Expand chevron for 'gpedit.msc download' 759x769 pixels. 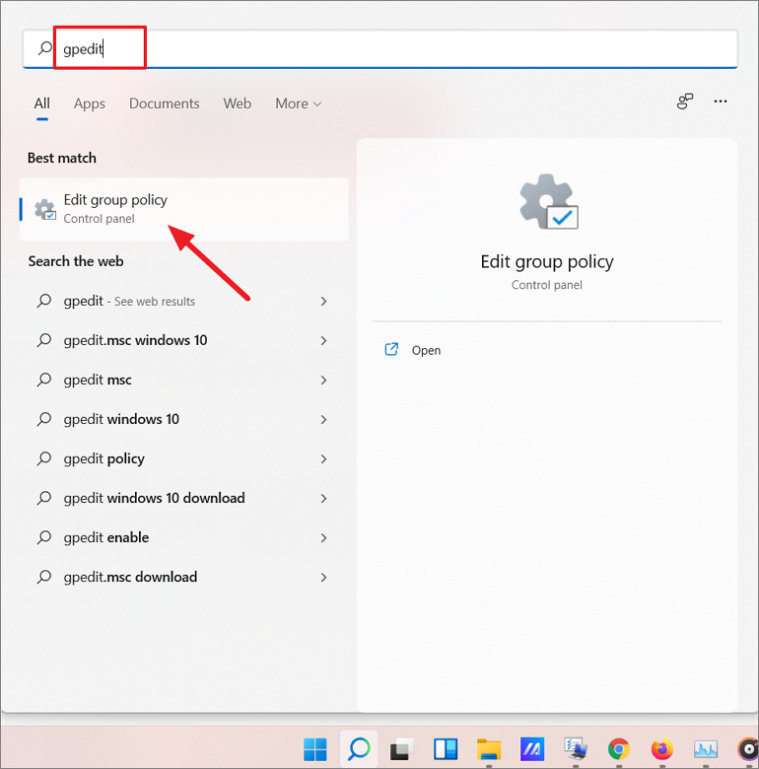point(324,577)
